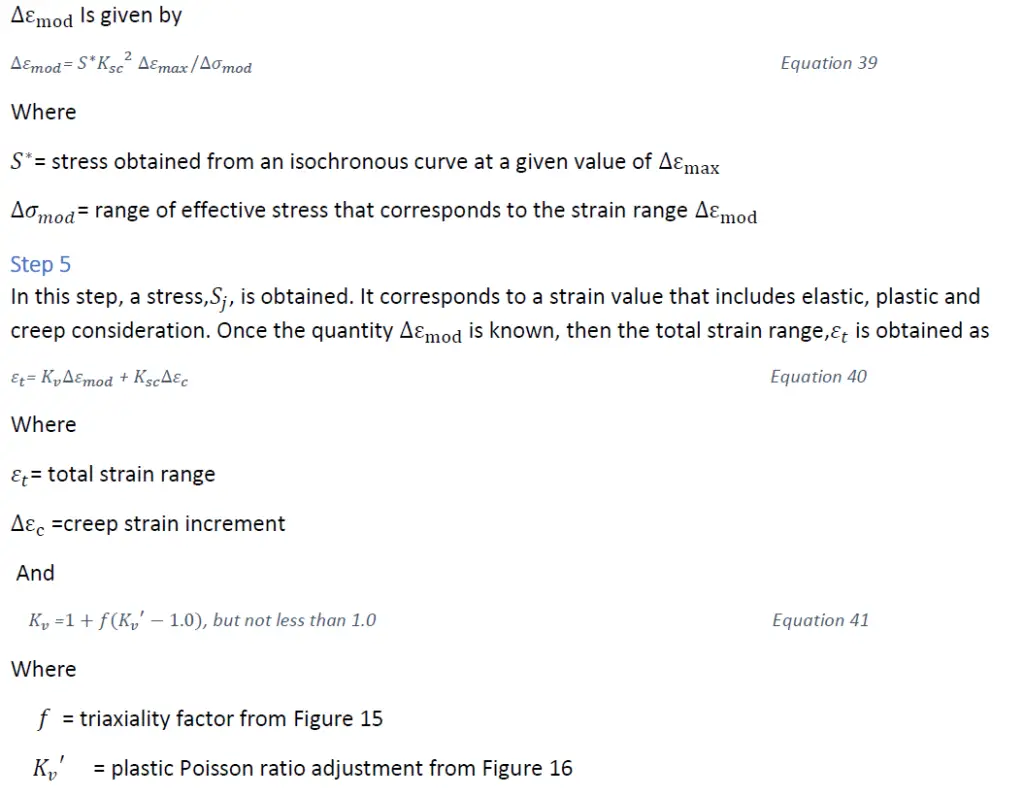Click the Δσmod definition line

(x=384, y=212)
